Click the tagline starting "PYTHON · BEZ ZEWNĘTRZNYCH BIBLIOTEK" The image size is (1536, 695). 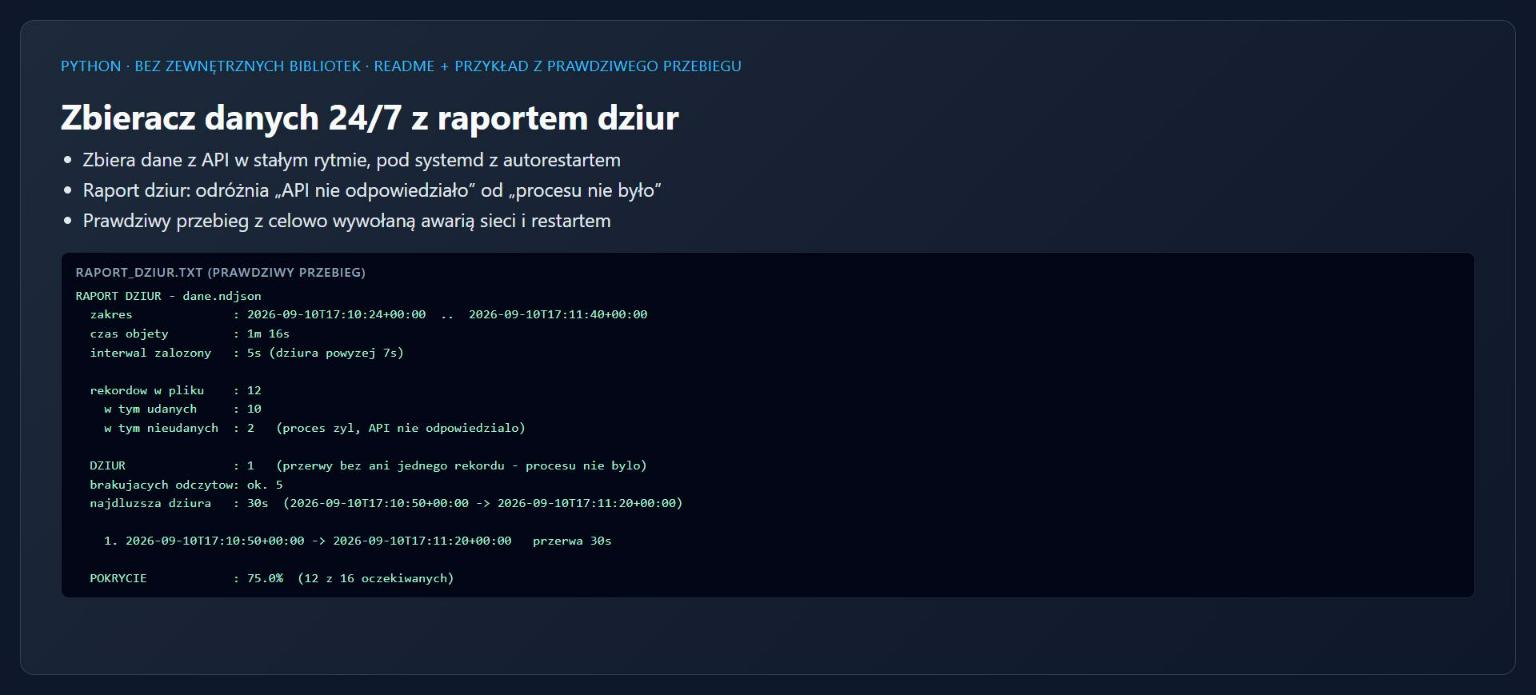click(x=401, y=66)
